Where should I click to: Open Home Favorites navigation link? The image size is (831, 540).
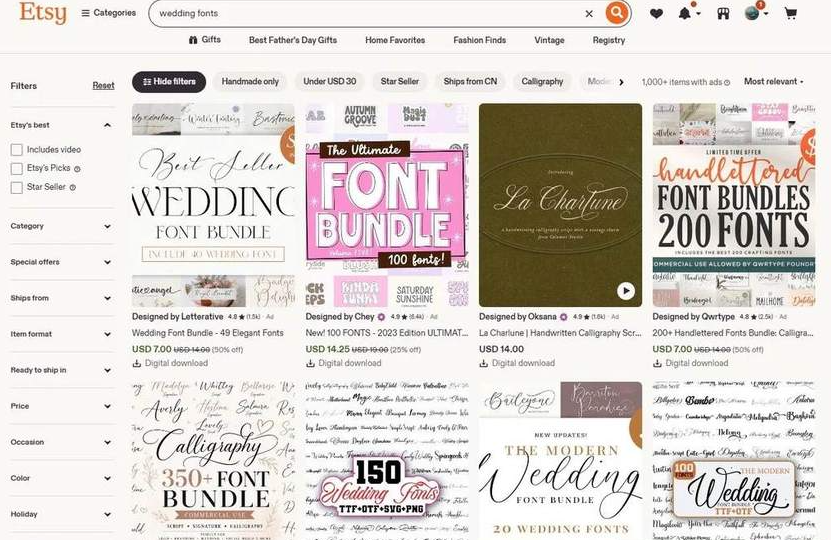click(x=395, y=40)
